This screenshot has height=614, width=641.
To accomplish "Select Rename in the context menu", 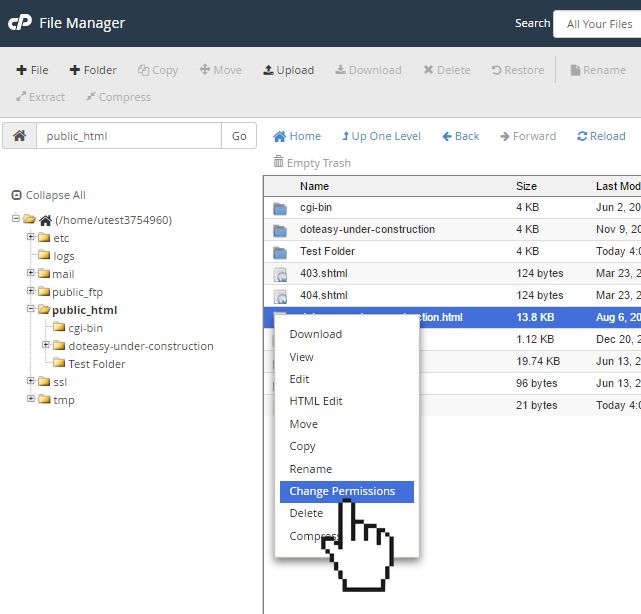I will coord(310,469).
